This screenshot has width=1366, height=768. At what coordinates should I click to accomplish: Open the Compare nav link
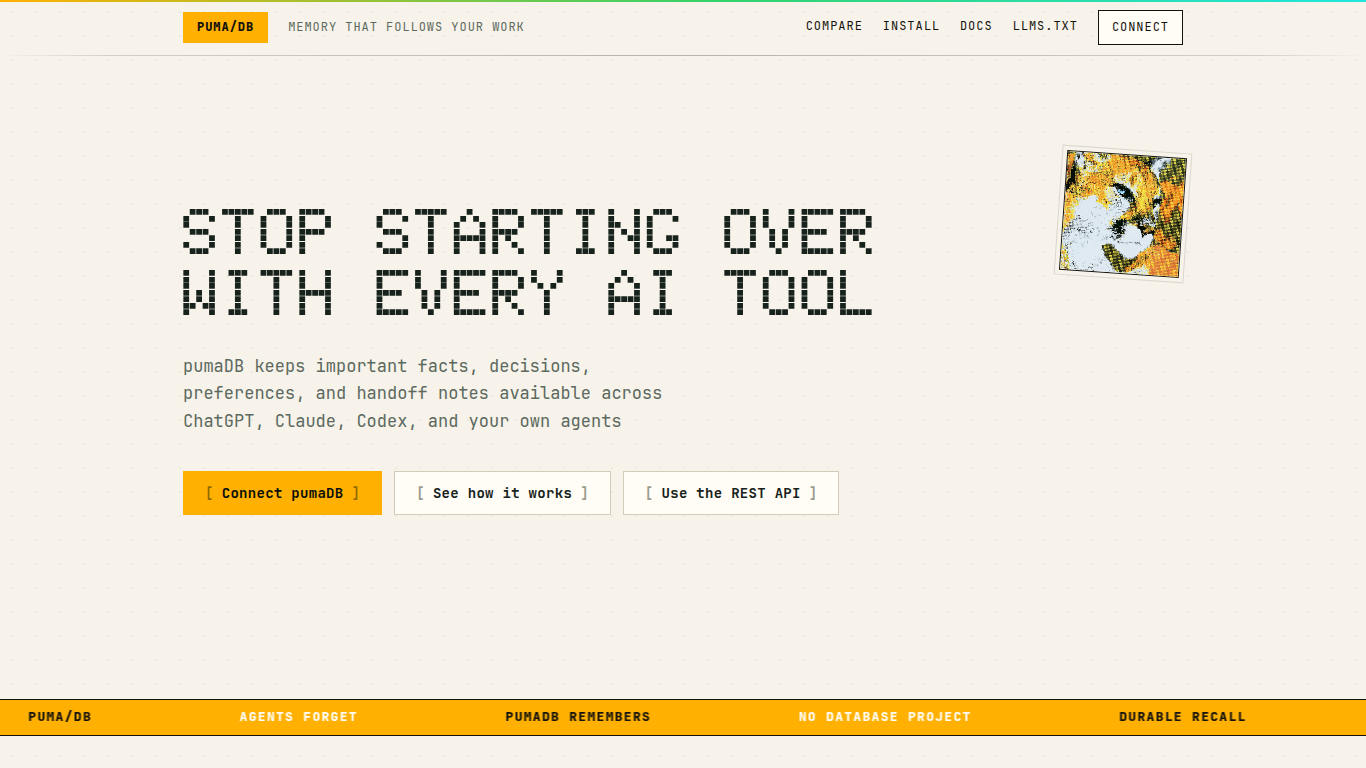click(834, 26)
